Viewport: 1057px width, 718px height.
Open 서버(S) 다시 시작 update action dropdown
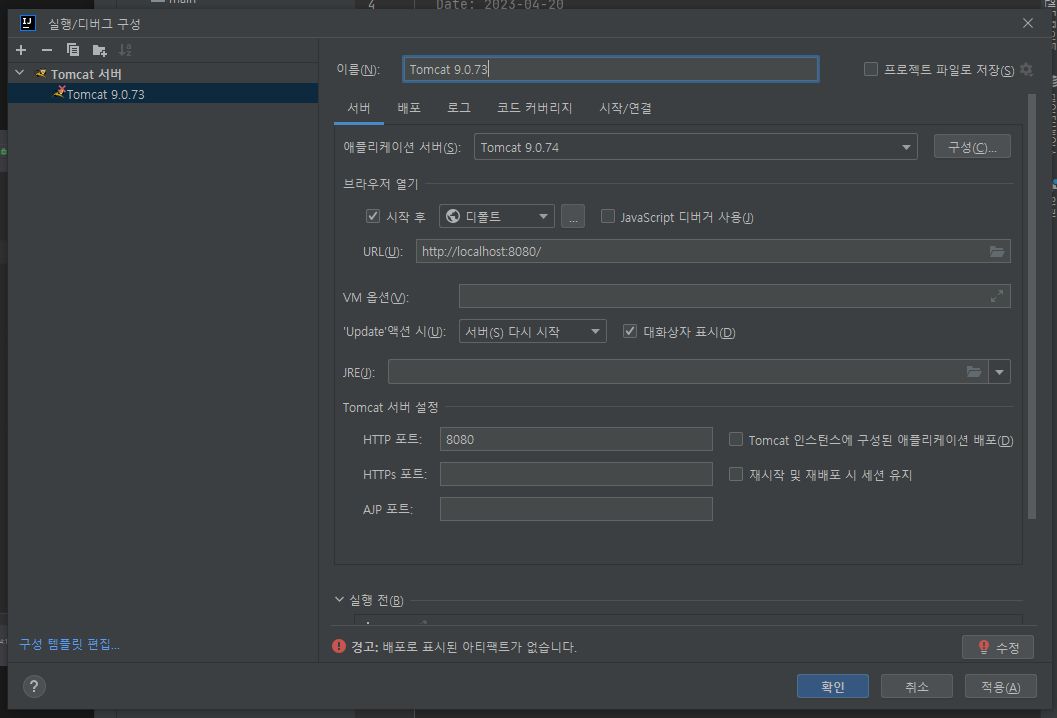(x=533, y=331)
